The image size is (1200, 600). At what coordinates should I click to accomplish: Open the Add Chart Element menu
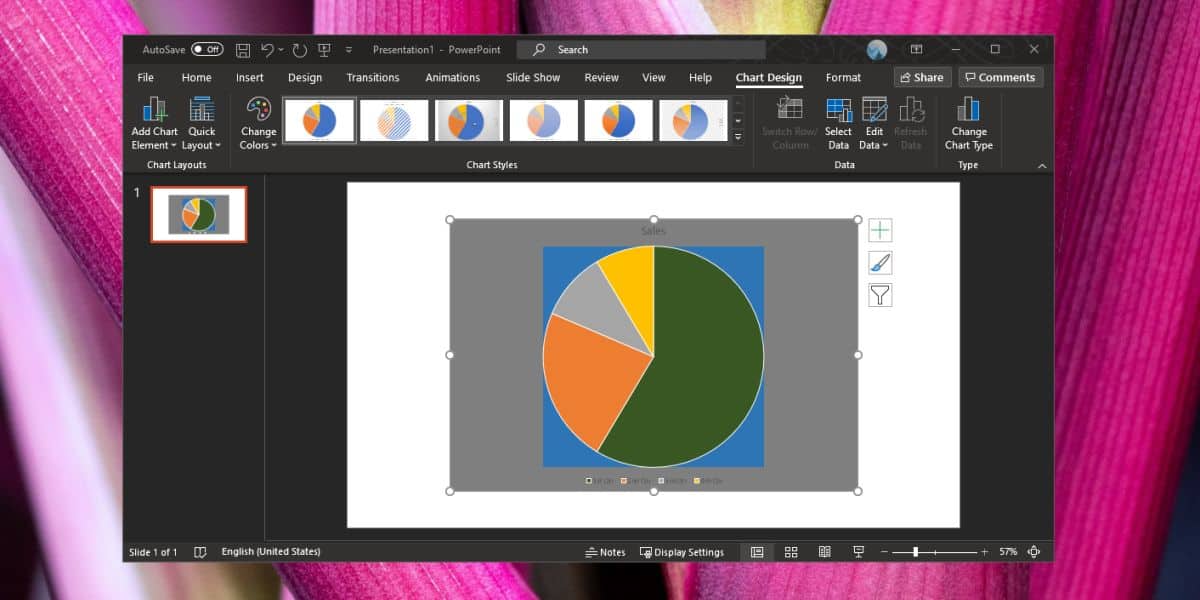(154, 123)
